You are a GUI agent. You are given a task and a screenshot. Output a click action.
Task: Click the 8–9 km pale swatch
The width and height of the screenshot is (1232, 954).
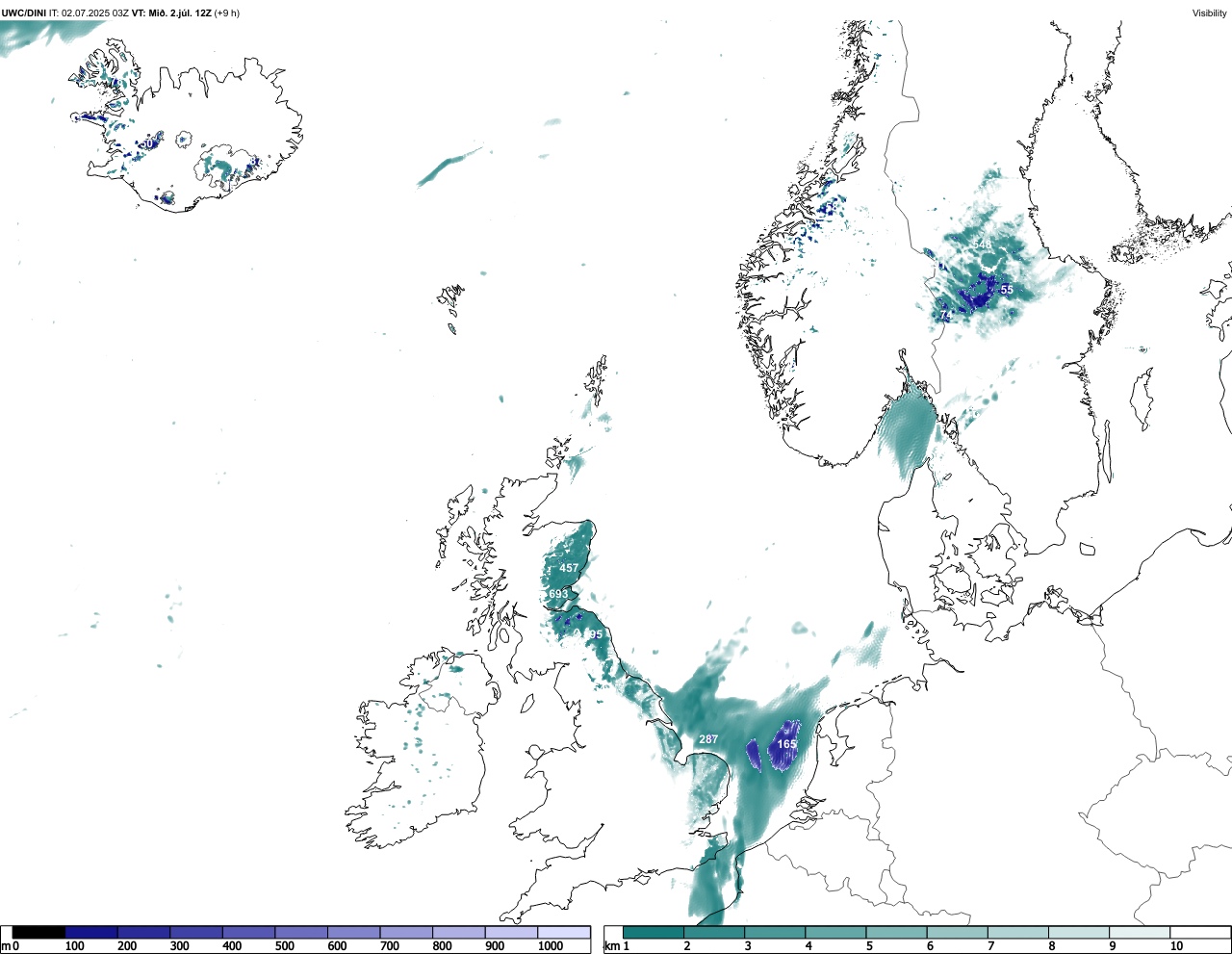(1078, 933)
